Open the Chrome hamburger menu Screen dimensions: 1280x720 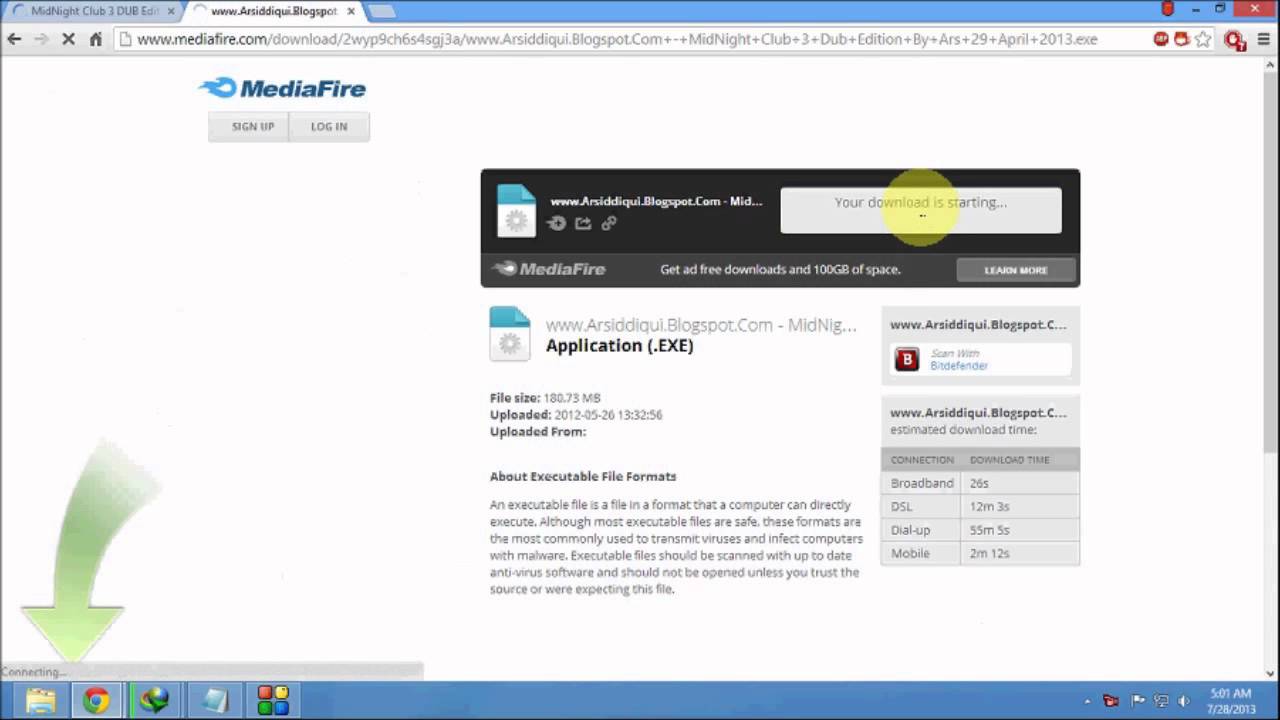click(x=1262, y=39)
